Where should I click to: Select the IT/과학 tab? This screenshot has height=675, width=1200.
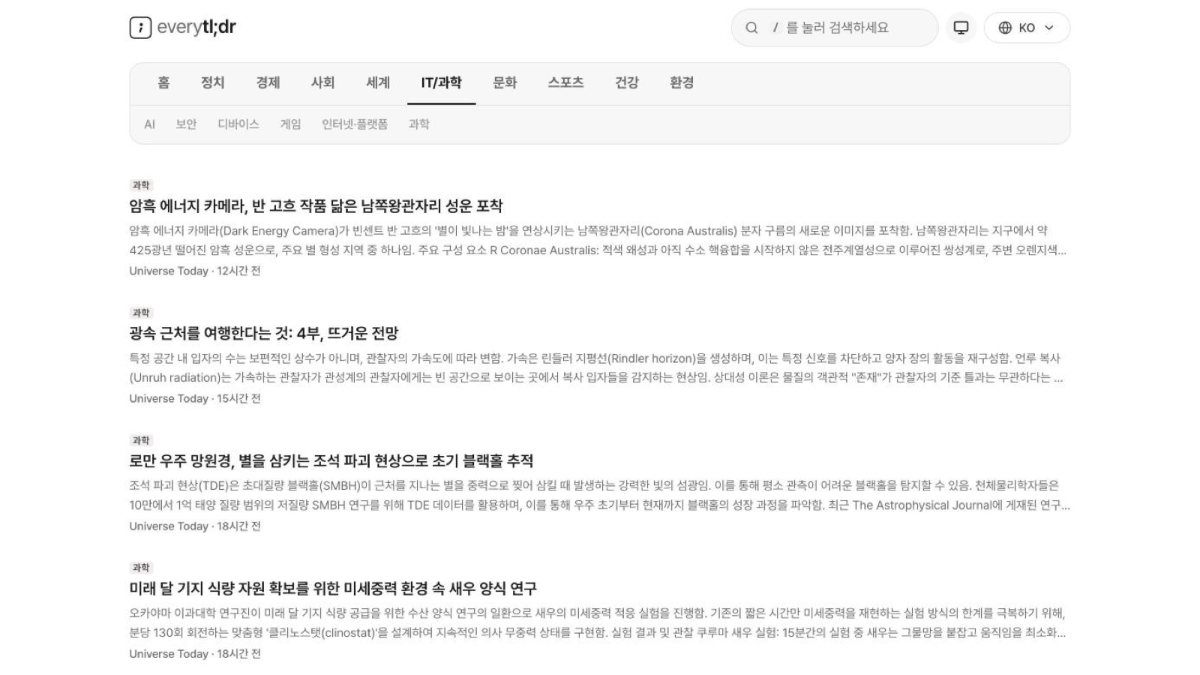coord(441,83)
